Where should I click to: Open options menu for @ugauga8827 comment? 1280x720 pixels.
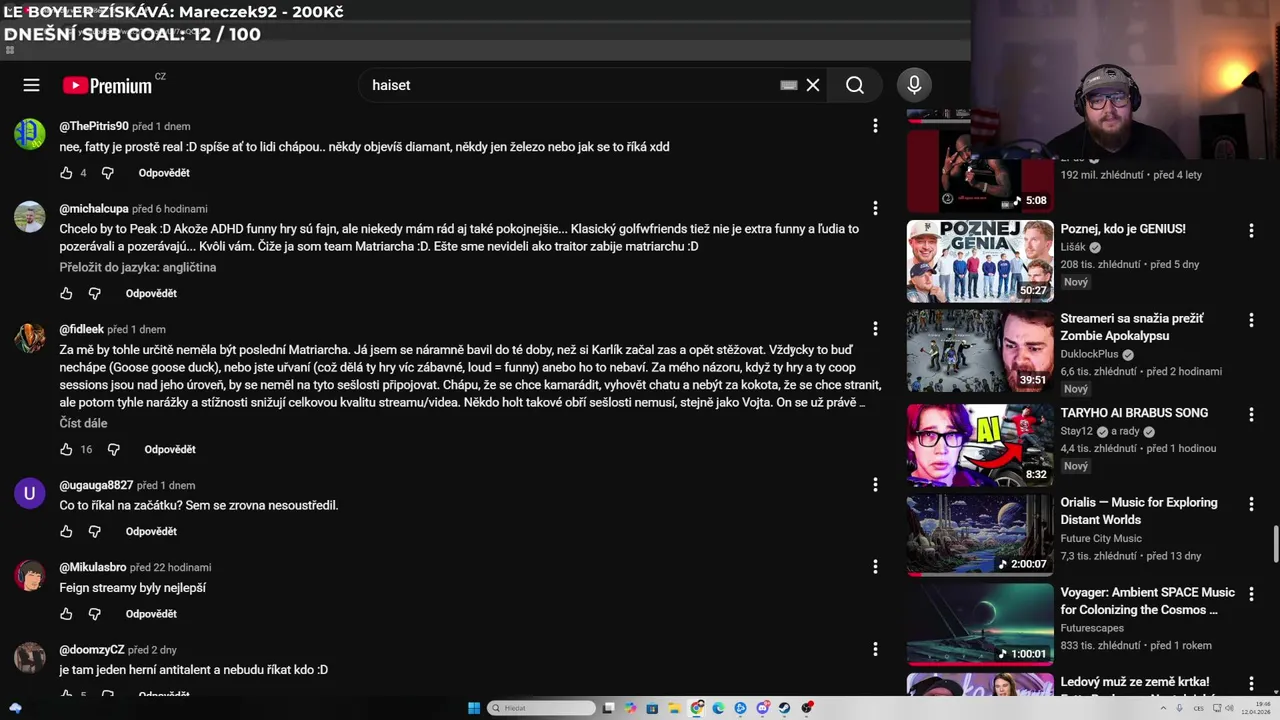(875, 485)
